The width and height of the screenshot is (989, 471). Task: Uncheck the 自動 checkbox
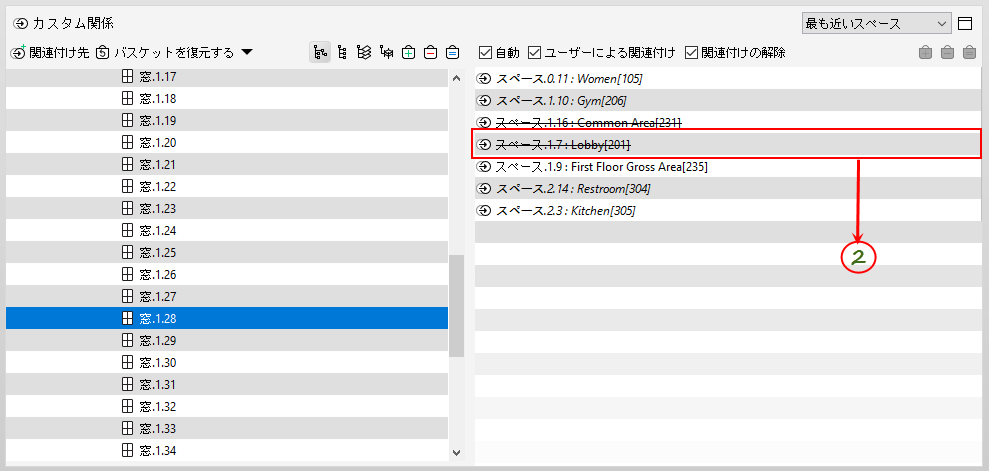(x=485, y=53)
